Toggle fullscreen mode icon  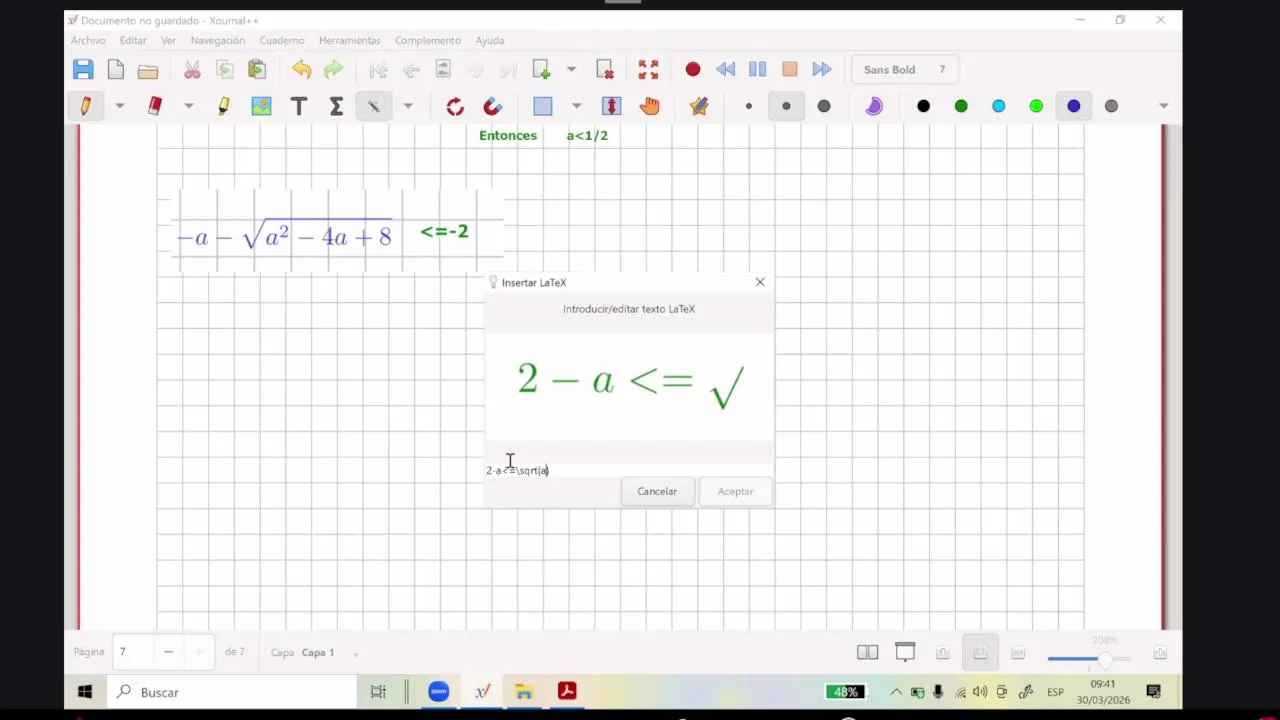(648, 69)
